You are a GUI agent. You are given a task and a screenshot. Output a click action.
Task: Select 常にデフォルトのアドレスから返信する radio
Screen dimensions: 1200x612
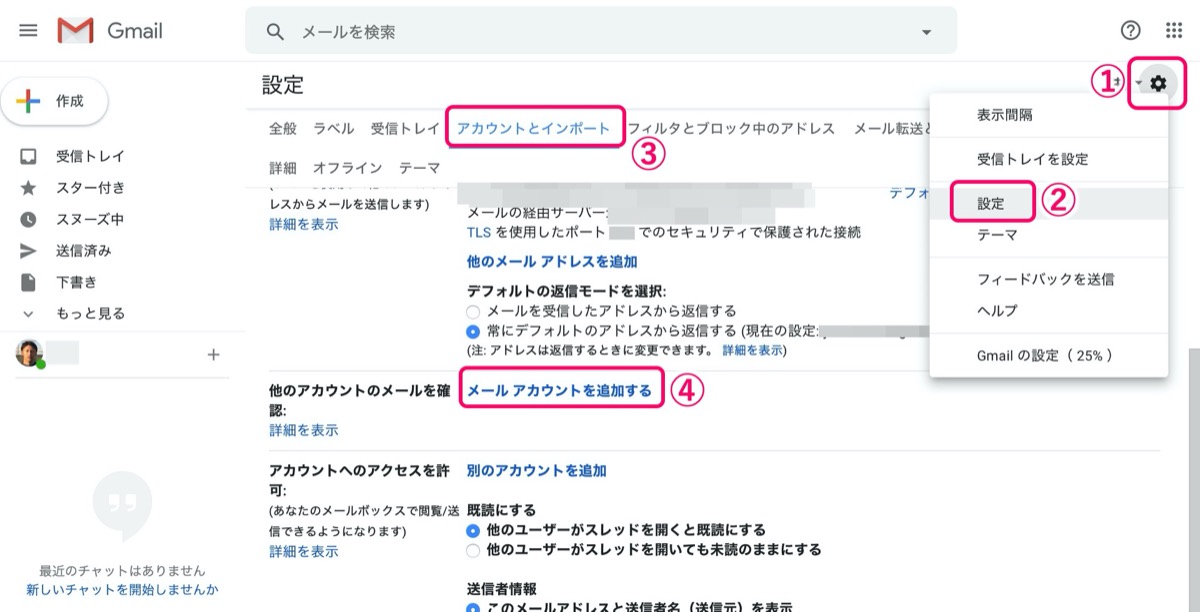click(x=473, y=330)
